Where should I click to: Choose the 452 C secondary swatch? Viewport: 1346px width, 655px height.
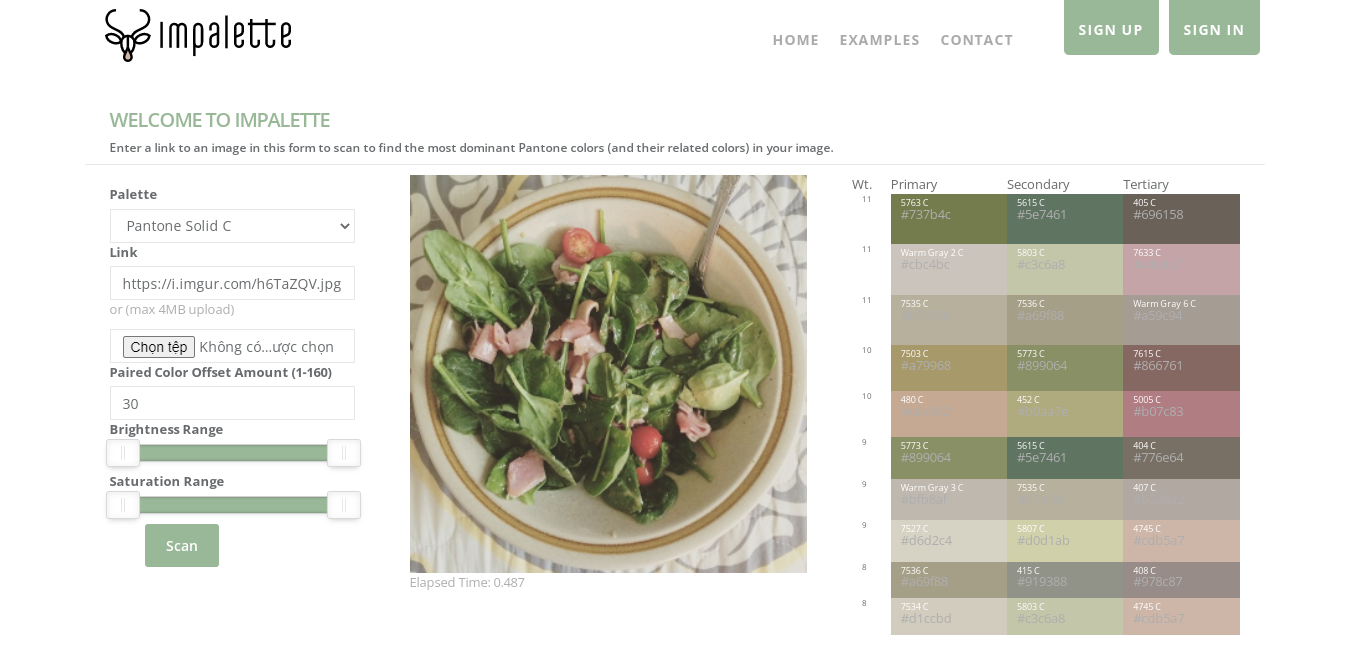click(1064, 413)
